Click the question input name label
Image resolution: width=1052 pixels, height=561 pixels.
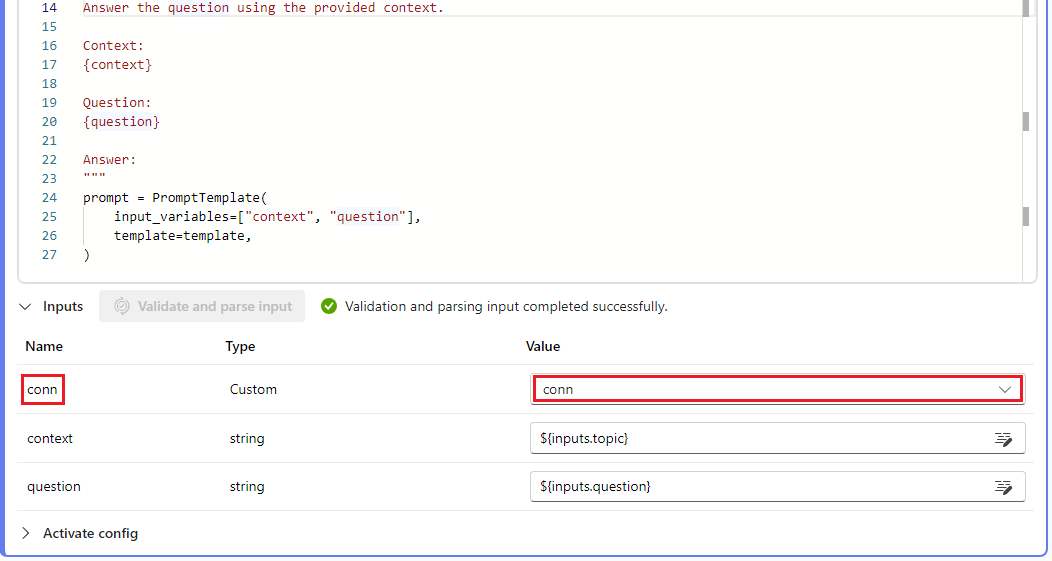(54, 486)
